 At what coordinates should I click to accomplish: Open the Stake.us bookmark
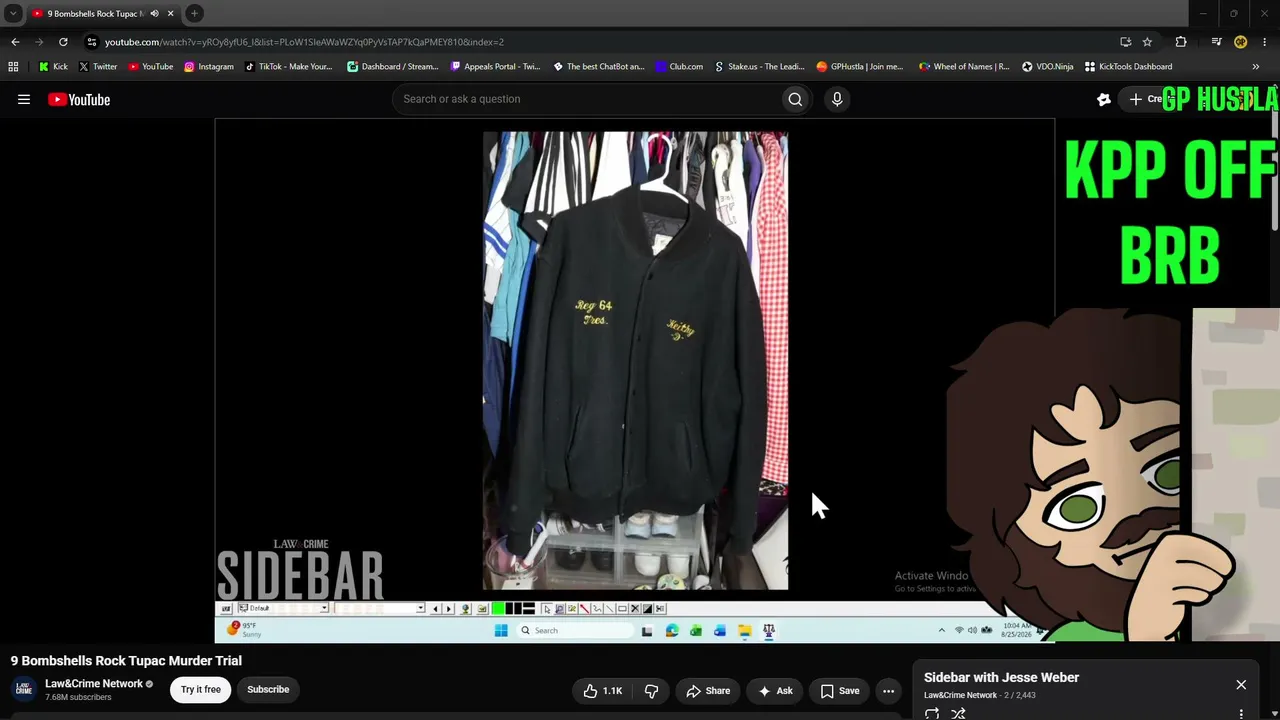click(x=760, y=67)
